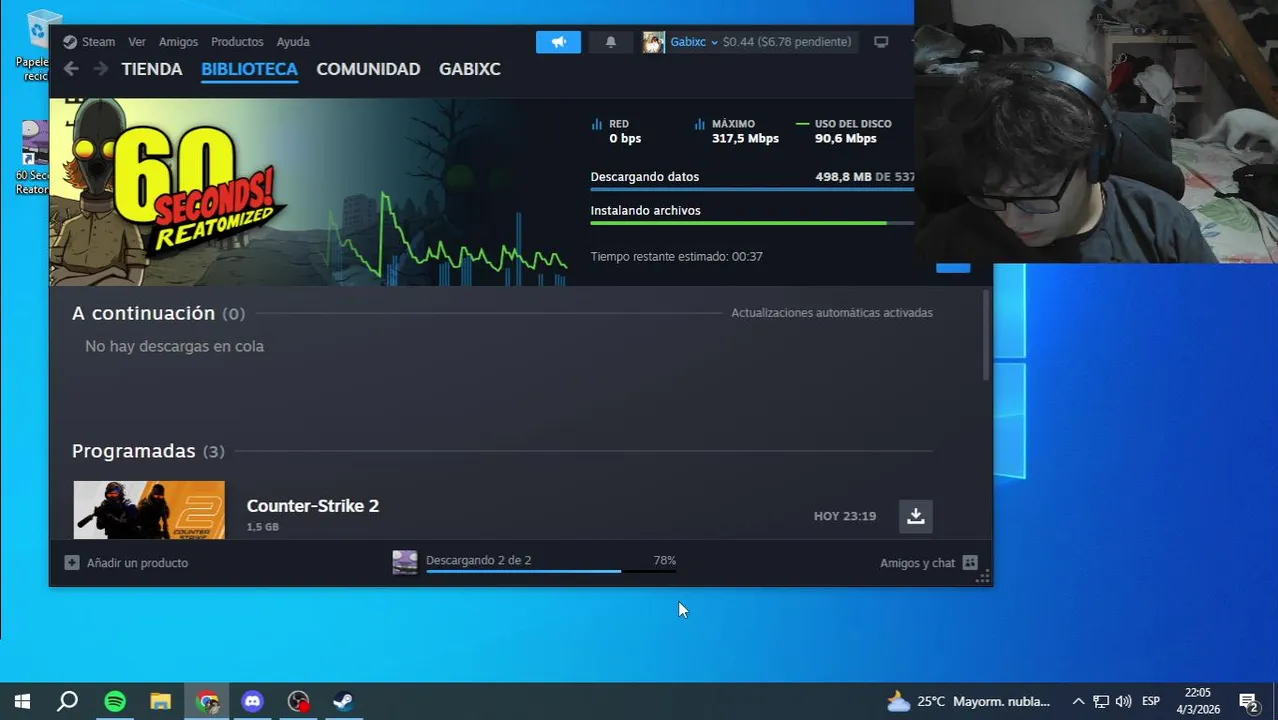Open Discord from the taskbar
This screenshot has height=720, width=1278.
(x=253, y=701)
